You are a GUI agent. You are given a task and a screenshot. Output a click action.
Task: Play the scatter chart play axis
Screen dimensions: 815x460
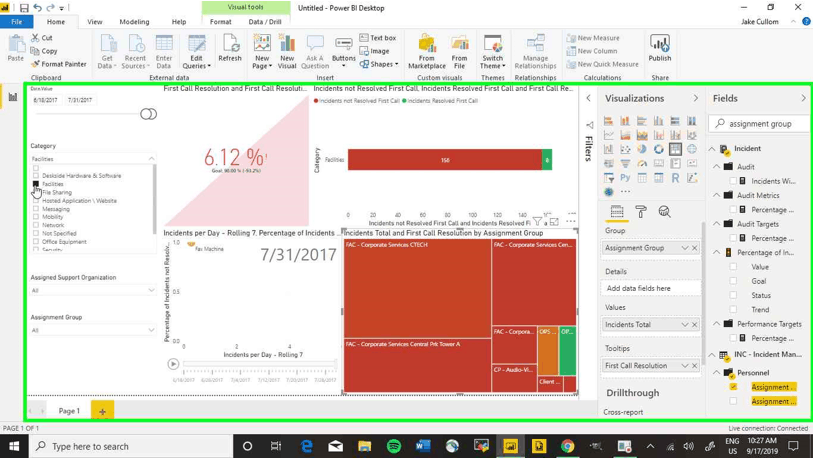pos(173,364)
